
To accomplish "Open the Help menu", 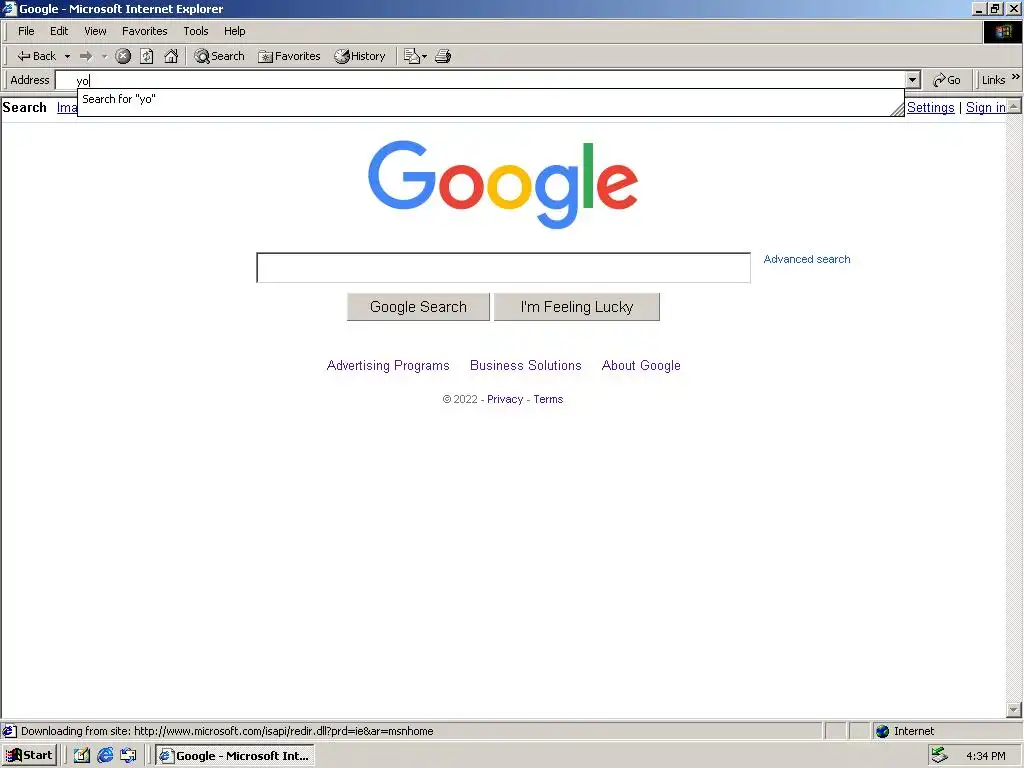I will (x=234, y=31).
